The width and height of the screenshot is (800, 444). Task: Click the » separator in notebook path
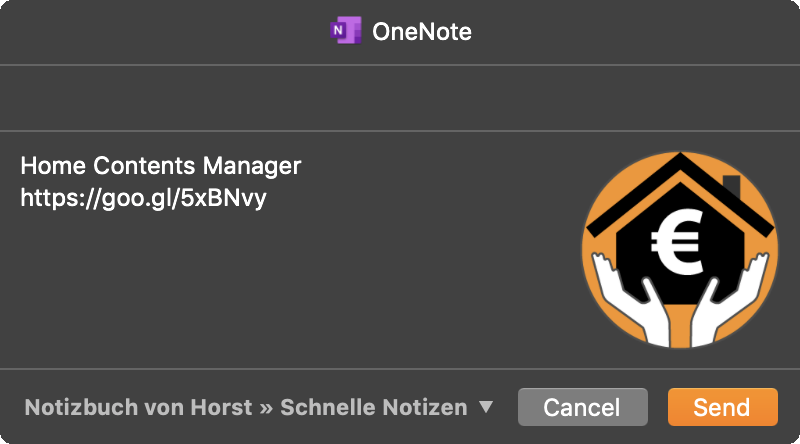(x=266, y=408)
